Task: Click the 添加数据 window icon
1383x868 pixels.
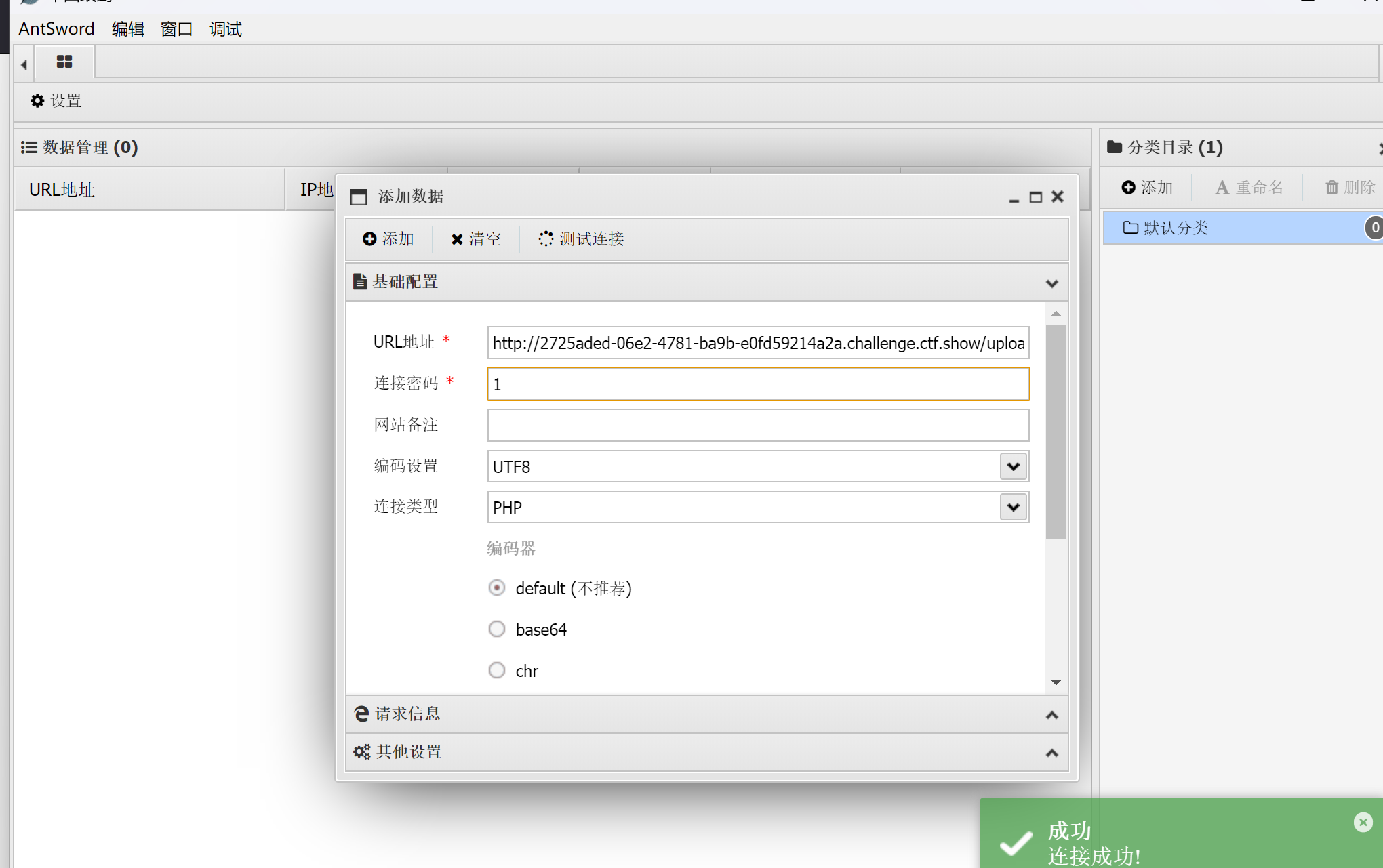Action: point(358,197)
